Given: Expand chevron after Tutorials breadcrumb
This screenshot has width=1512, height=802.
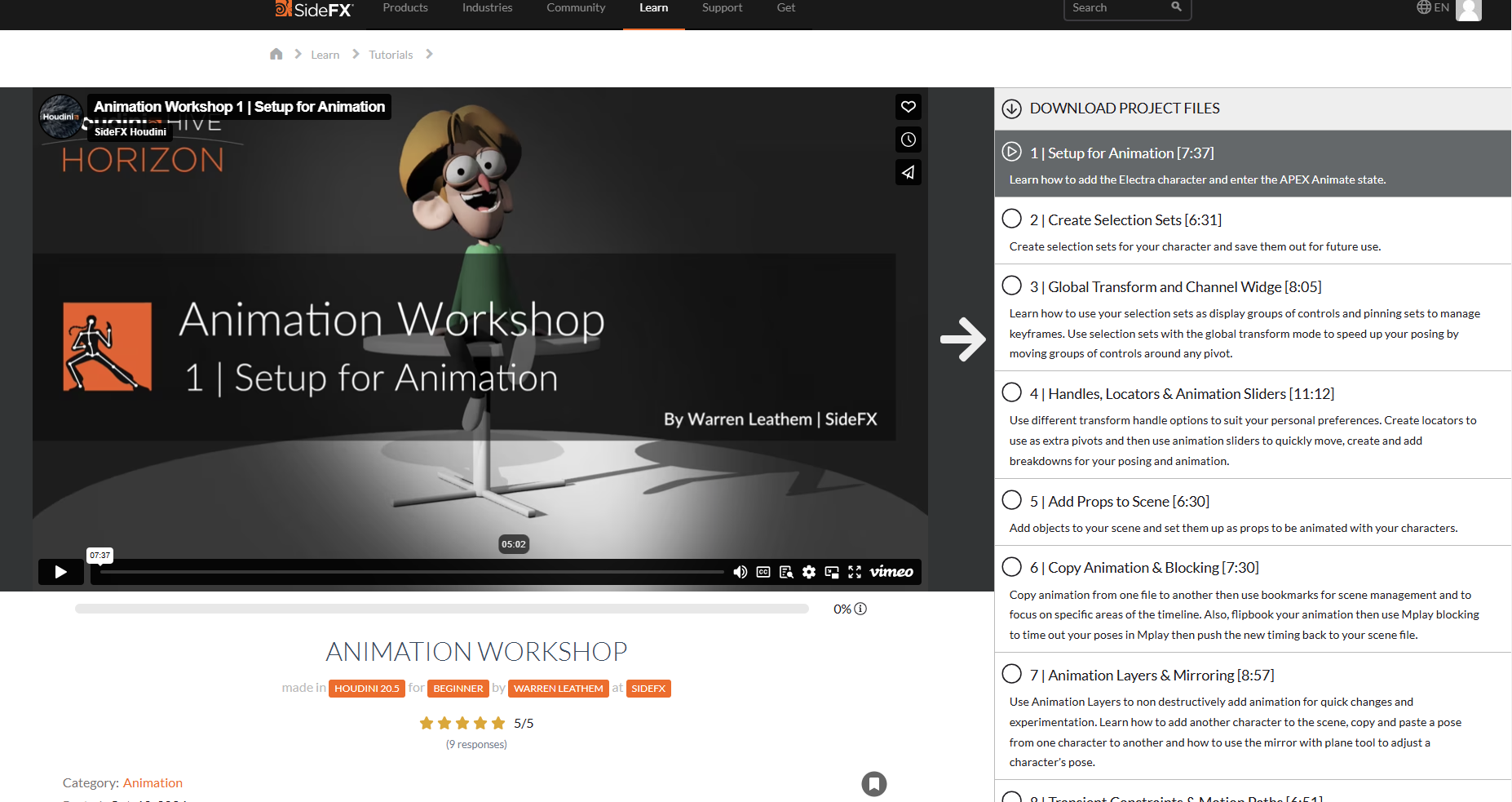Looking at the screenshot, I should (430, 55).
